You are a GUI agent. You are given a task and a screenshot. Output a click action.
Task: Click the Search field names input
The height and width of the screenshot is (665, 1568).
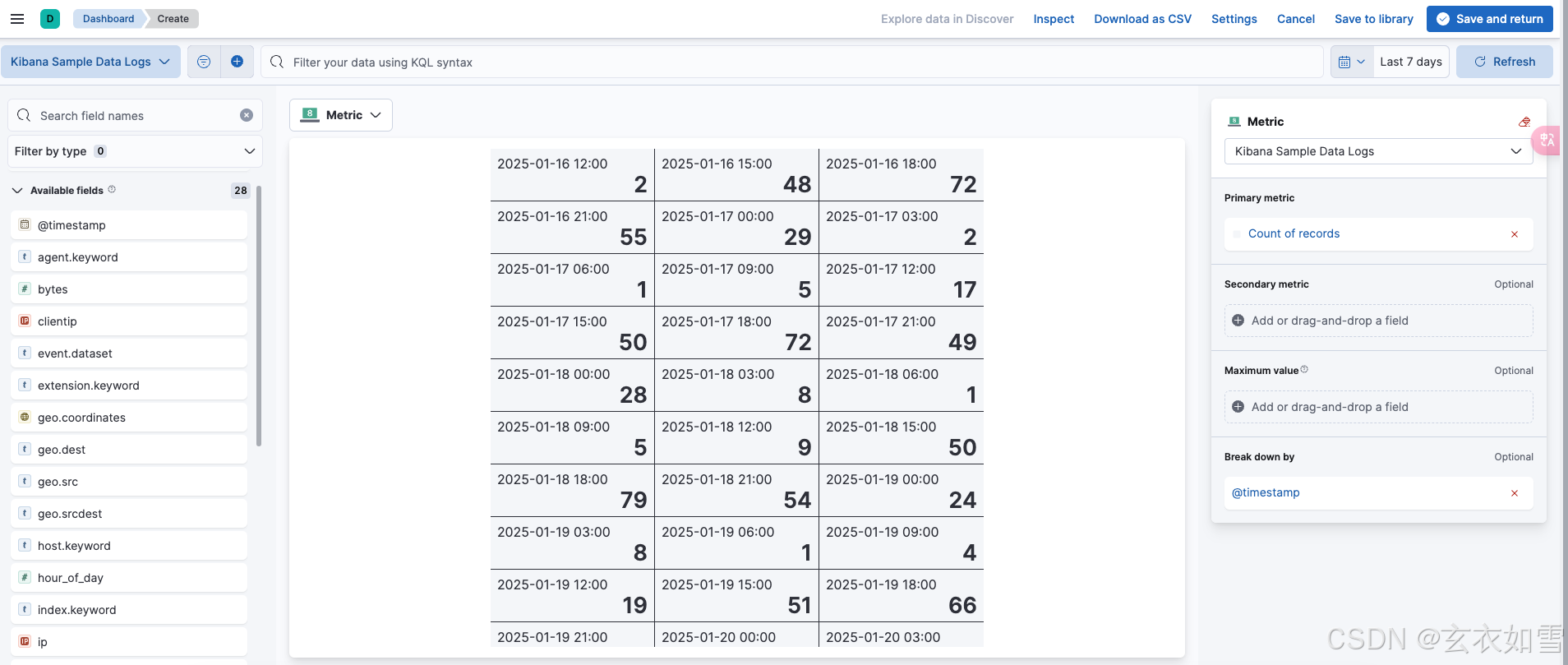click(135, 115)
